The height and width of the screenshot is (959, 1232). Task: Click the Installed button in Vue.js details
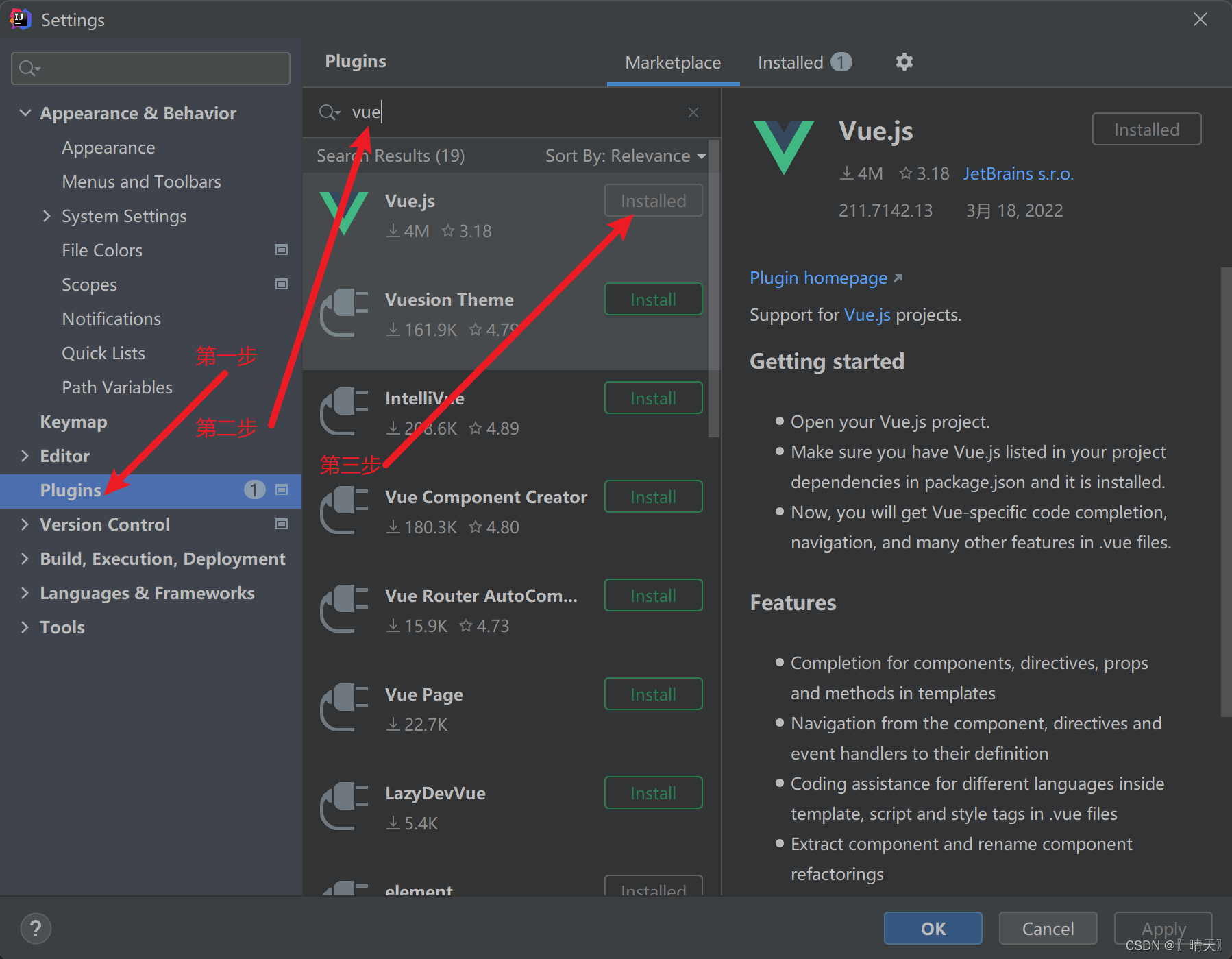(1147, 130)
